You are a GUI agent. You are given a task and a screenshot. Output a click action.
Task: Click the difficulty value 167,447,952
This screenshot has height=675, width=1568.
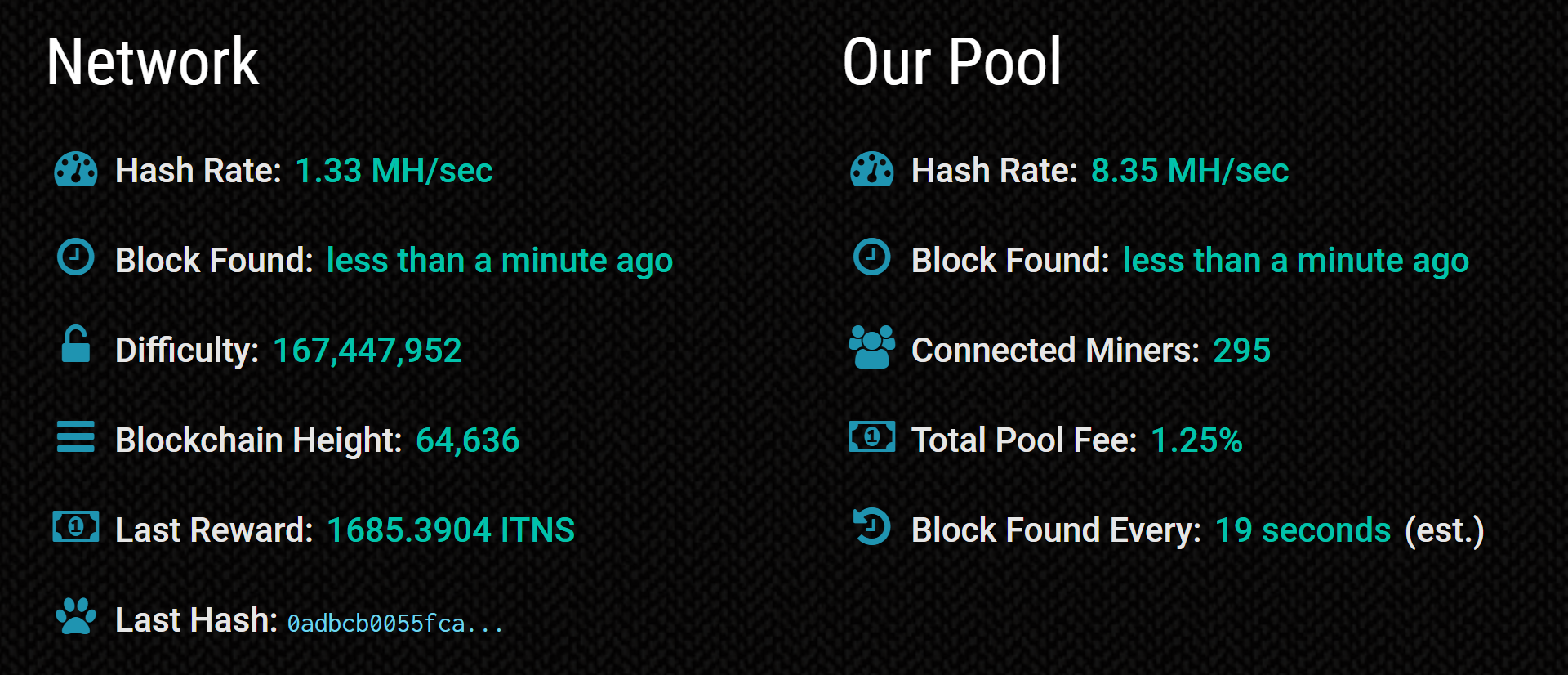pyautogui.click(x=367, y=351)
